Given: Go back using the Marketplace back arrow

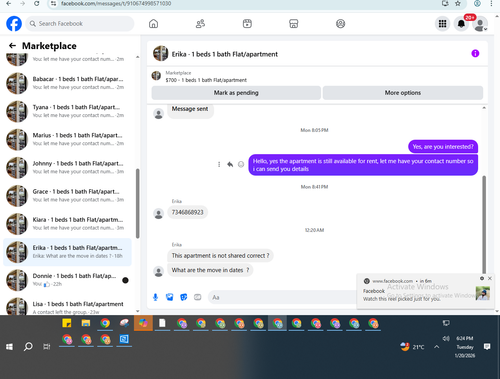Looking at the screenshot, I should (12, 46).
